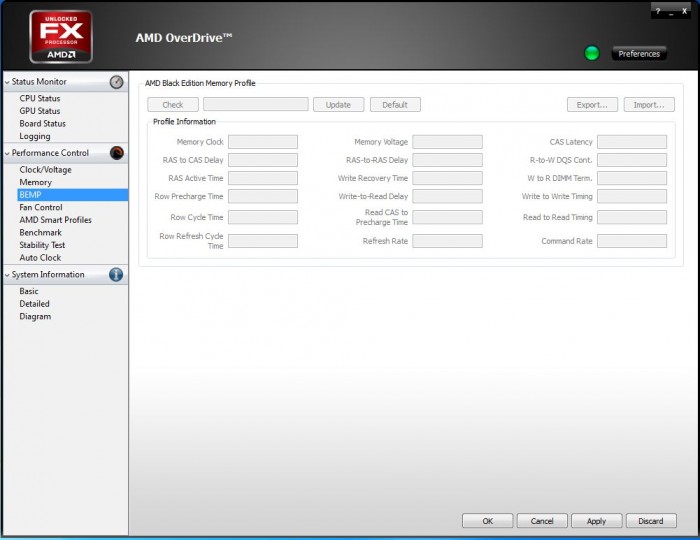
Task: Click the CAS Latency field
Action: [x=632, y=142]
